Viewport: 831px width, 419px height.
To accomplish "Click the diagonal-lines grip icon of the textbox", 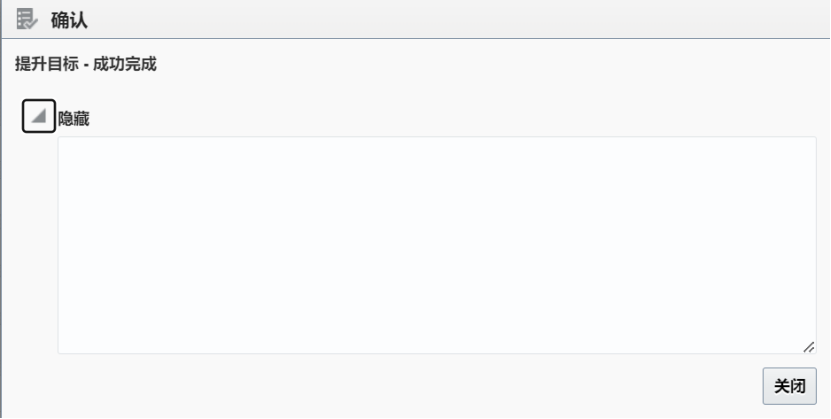I will 809,346.
